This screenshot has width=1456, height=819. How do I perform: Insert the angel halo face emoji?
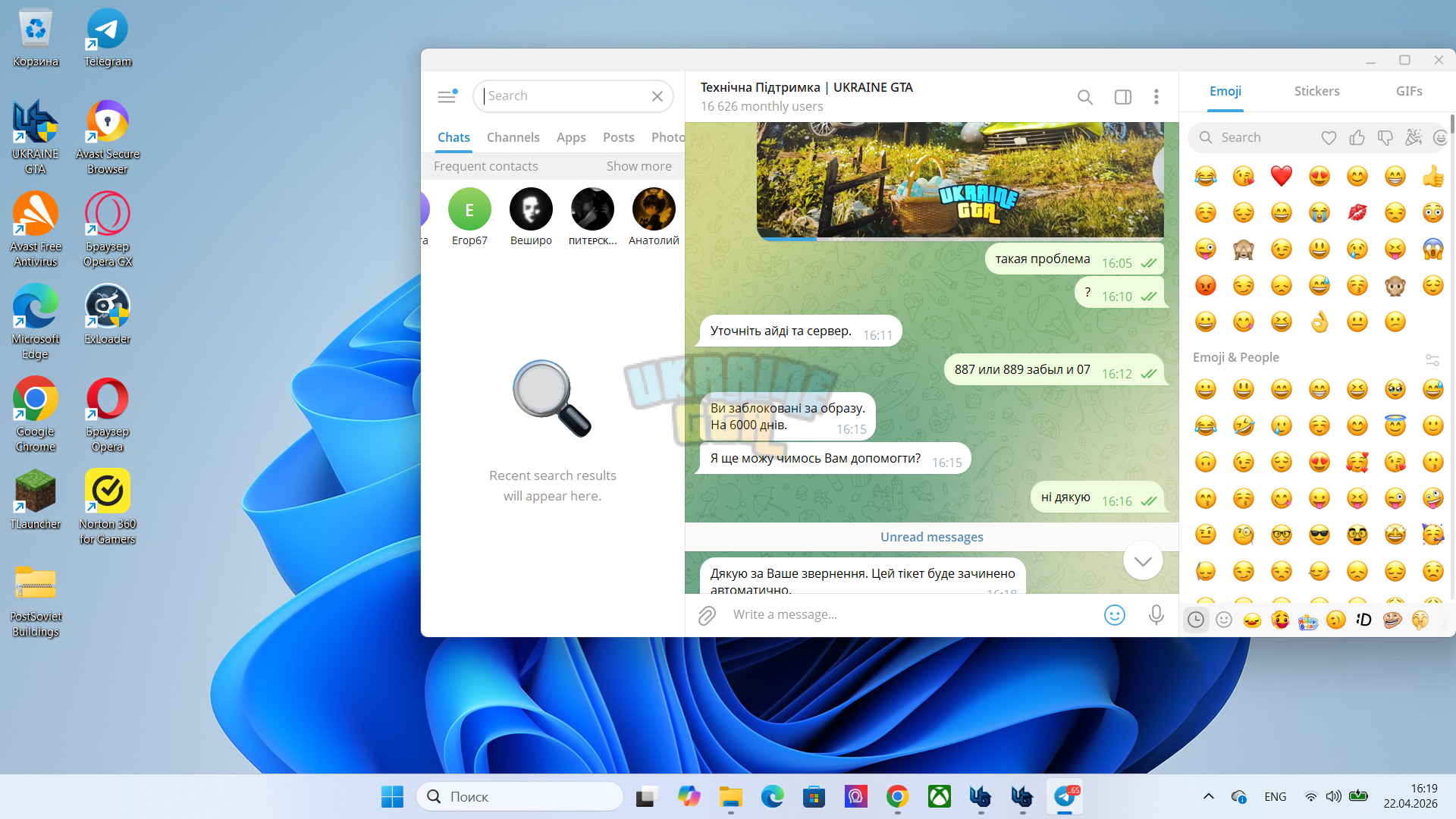click(x=1395, y=425)
